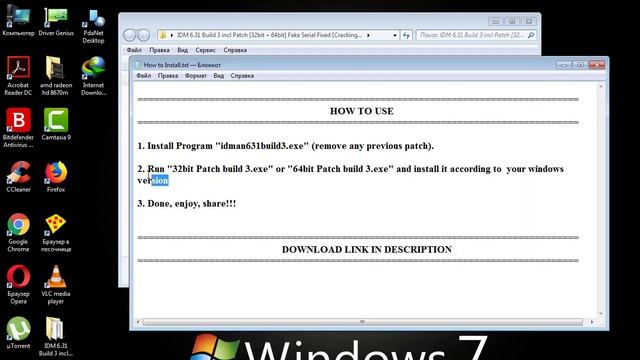Open CCleaner desktop shortcut
Image resolution: width=640 pixels, height=360 pixels.
coord(18,176)
